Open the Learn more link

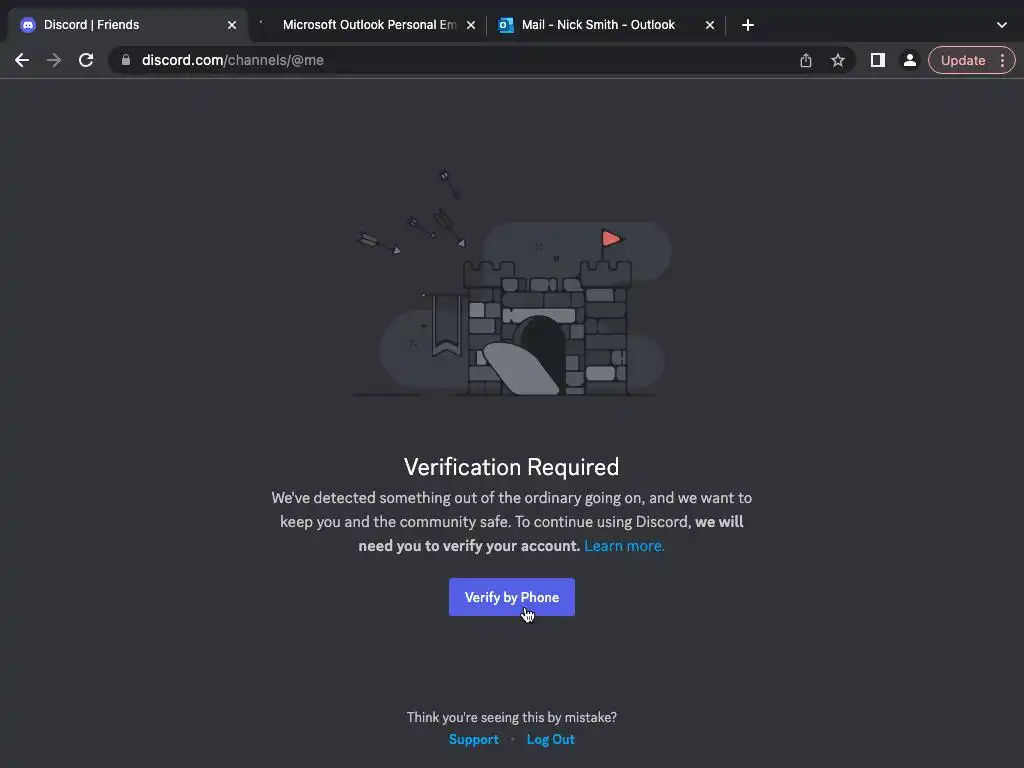pos(624,545)
